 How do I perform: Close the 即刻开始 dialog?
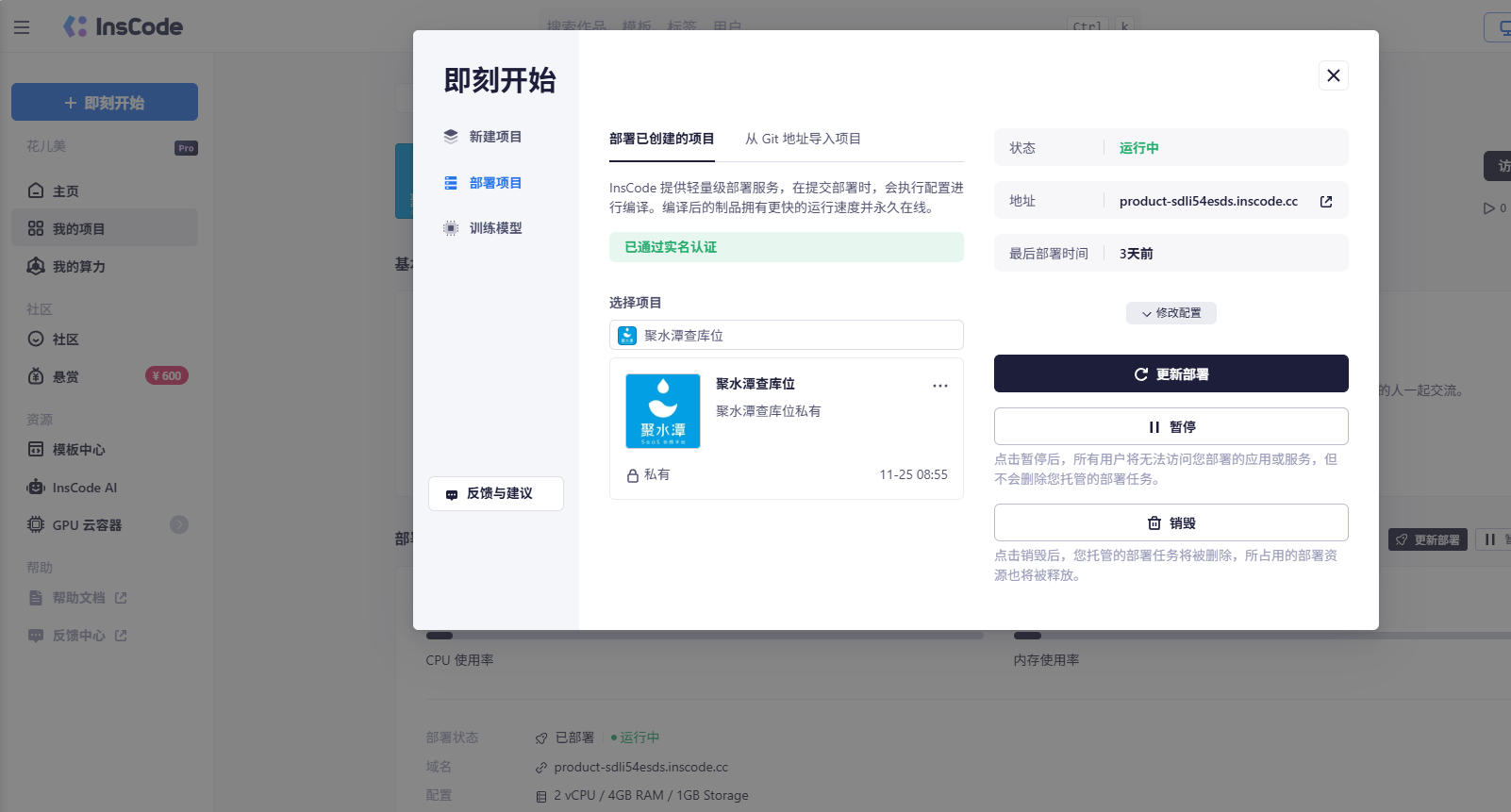tap(1333, 75)
